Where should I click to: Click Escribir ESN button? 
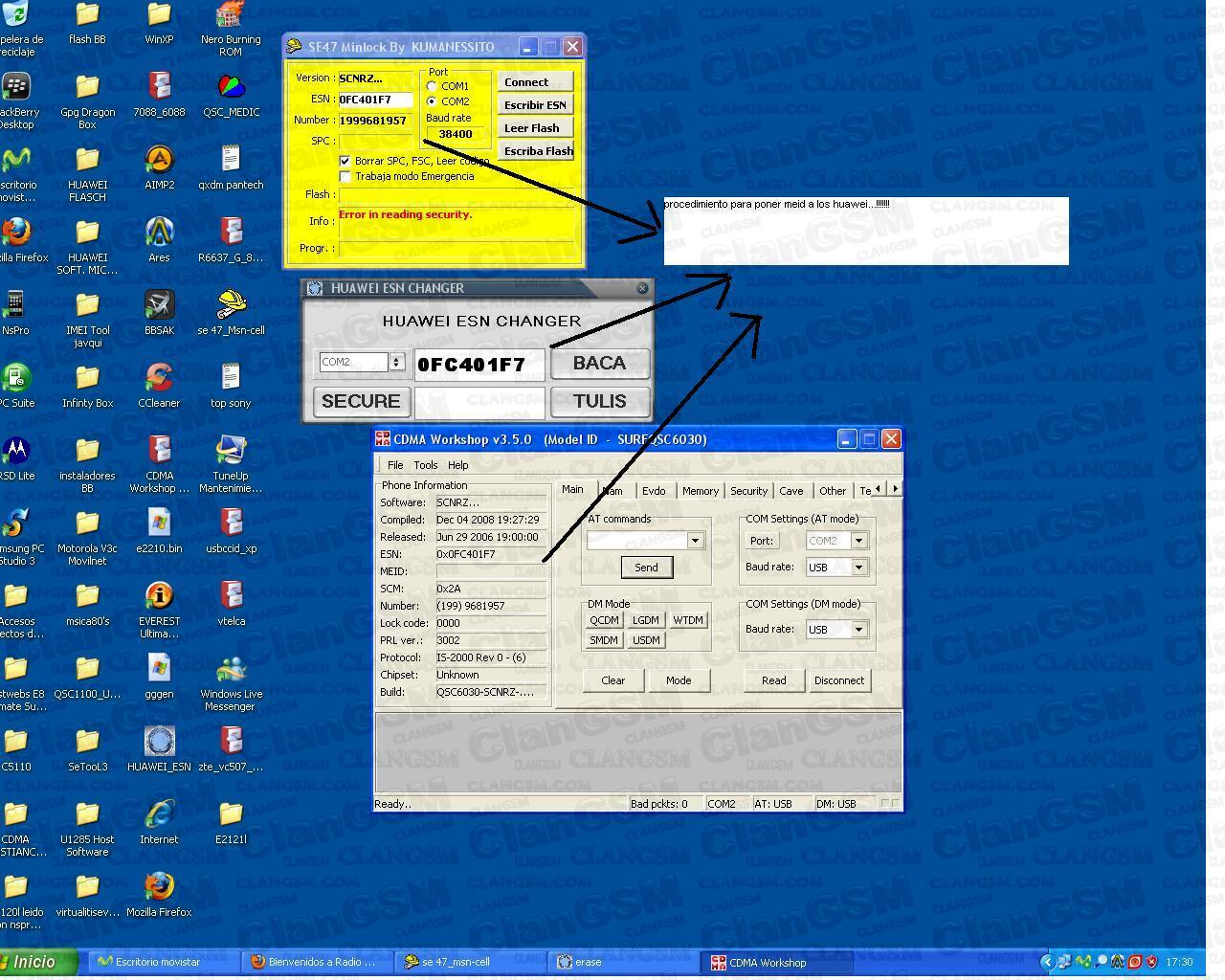535,105
